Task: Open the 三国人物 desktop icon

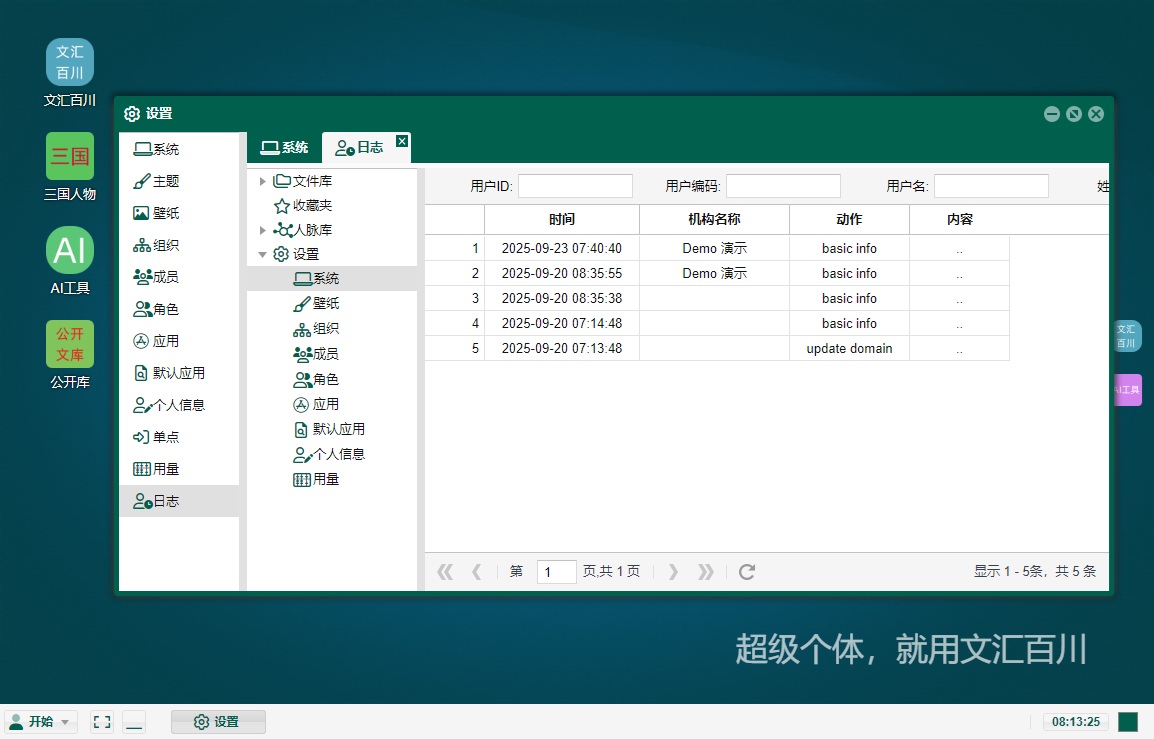Action: (x=69, y=156)
